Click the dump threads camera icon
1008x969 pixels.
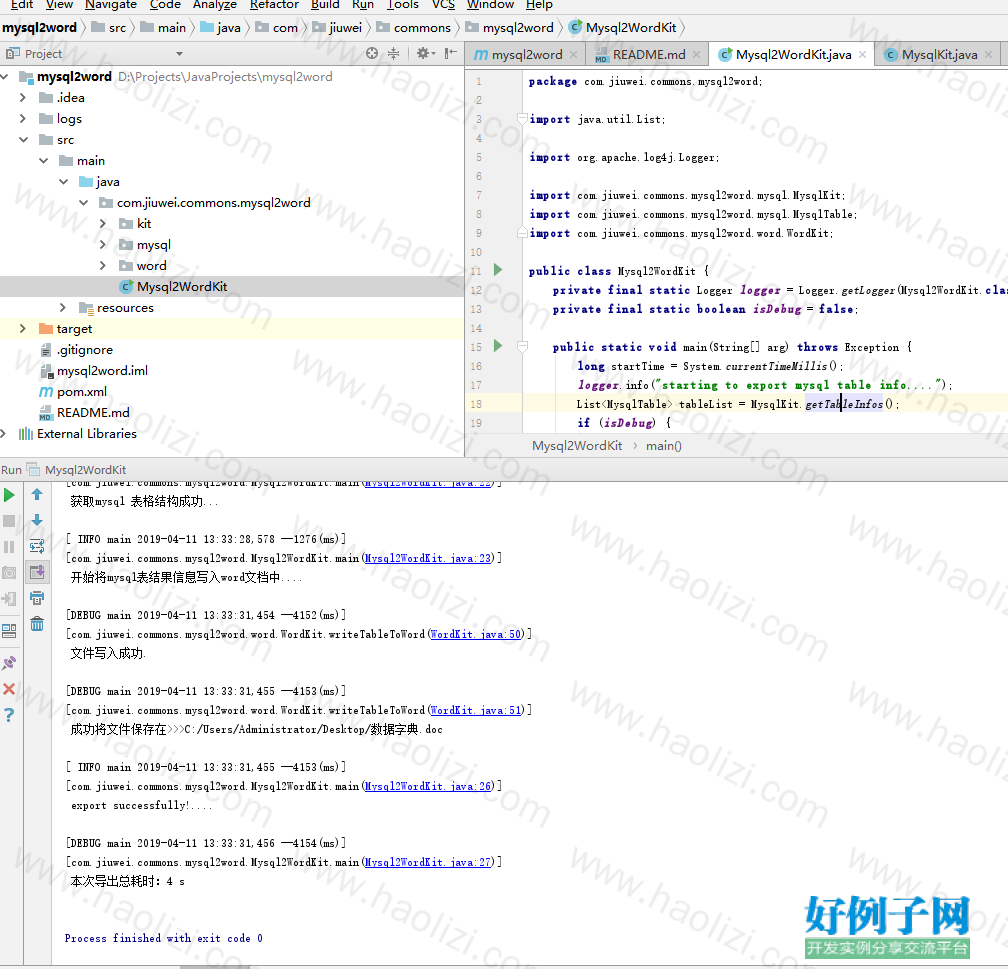point(9,572)
